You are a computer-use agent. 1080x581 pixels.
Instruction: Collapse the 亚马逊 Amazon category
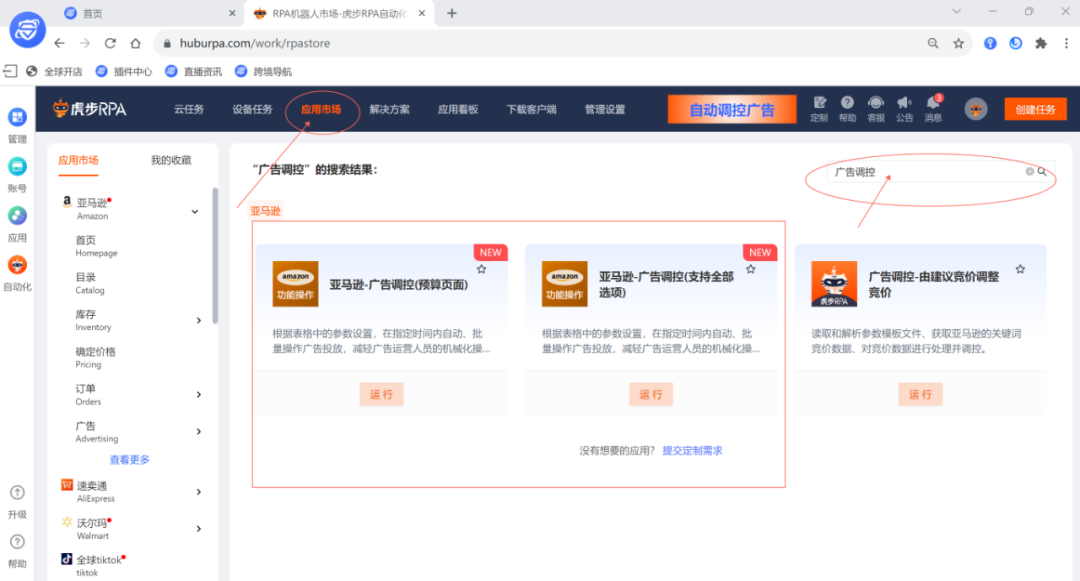[195, 211]
